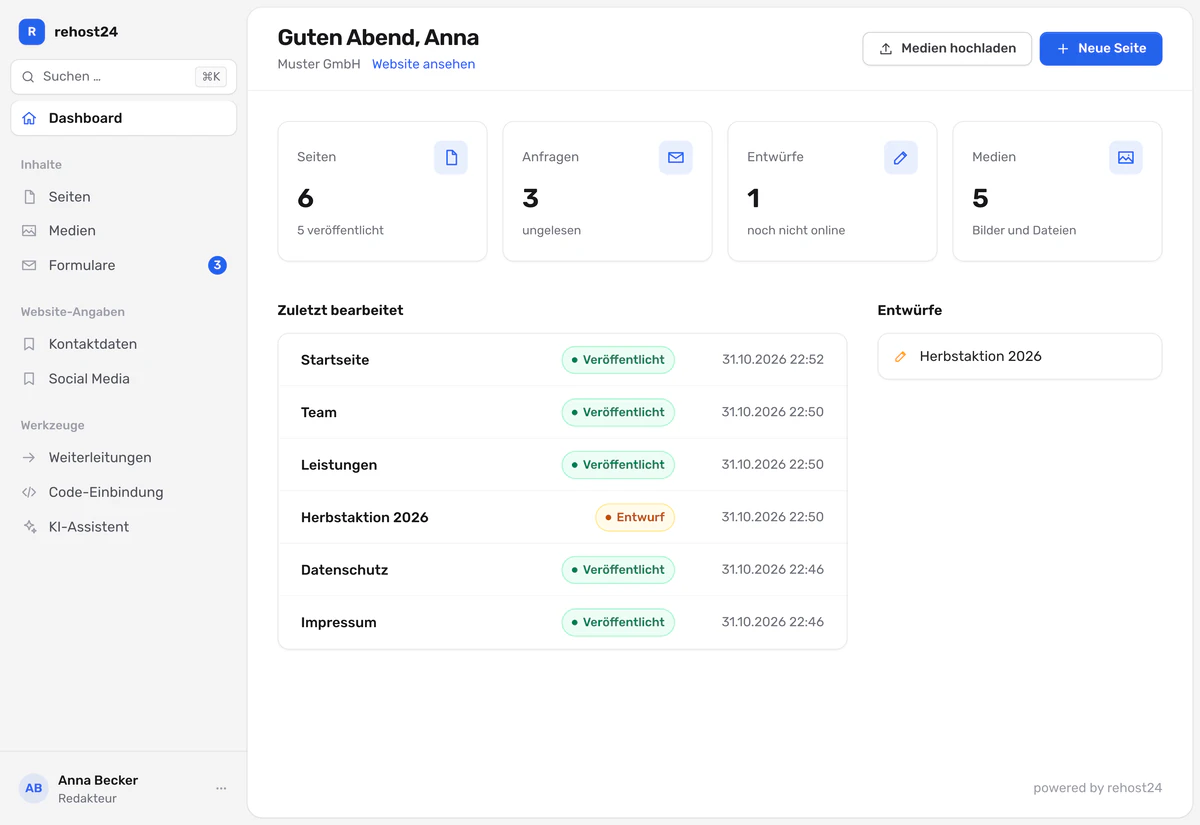Click the powered by rehost24 text
Viewport: 1200px width, 825px height.
coord(1097,788)
